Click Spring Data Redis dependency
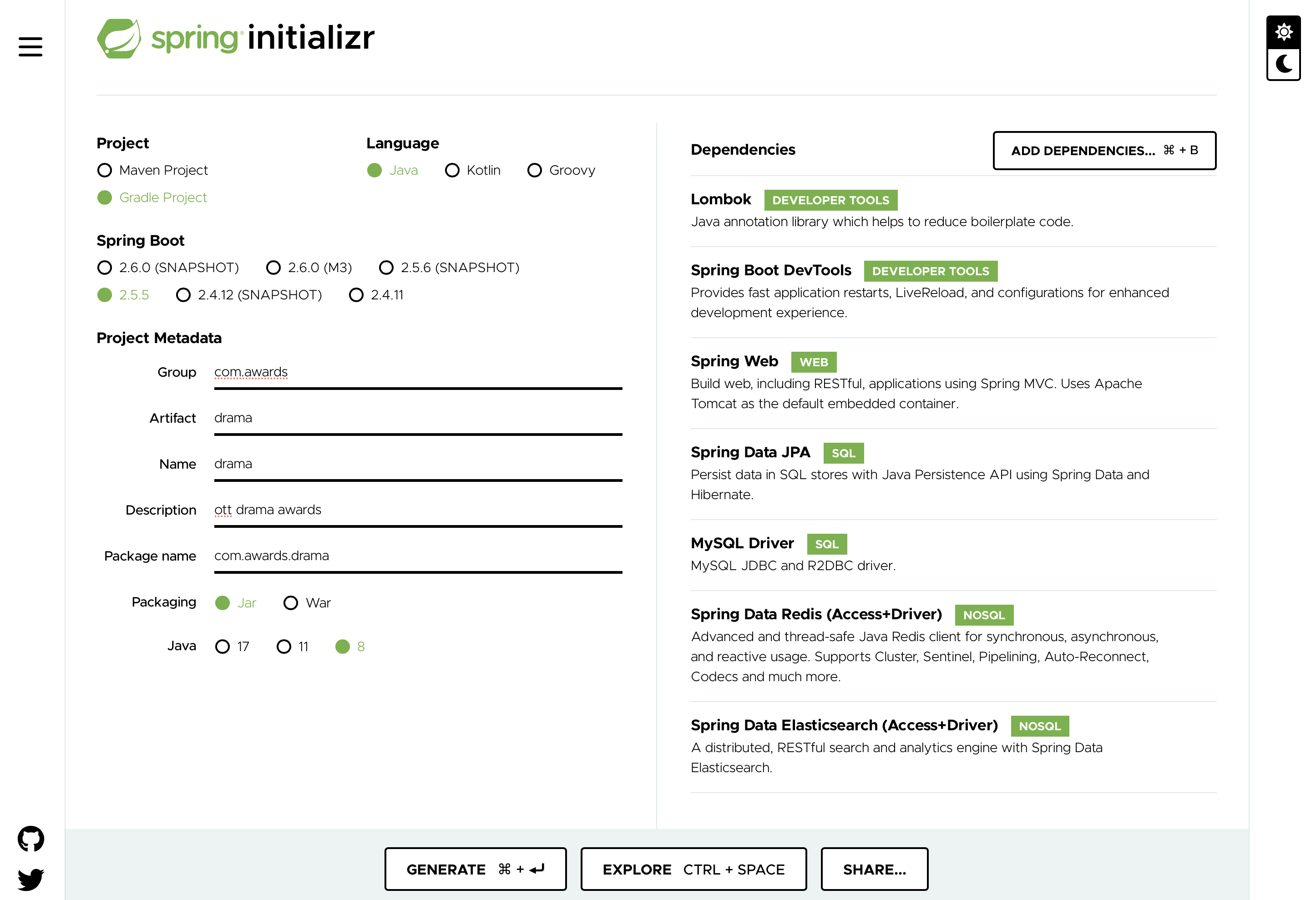 (x=954, y=646)
